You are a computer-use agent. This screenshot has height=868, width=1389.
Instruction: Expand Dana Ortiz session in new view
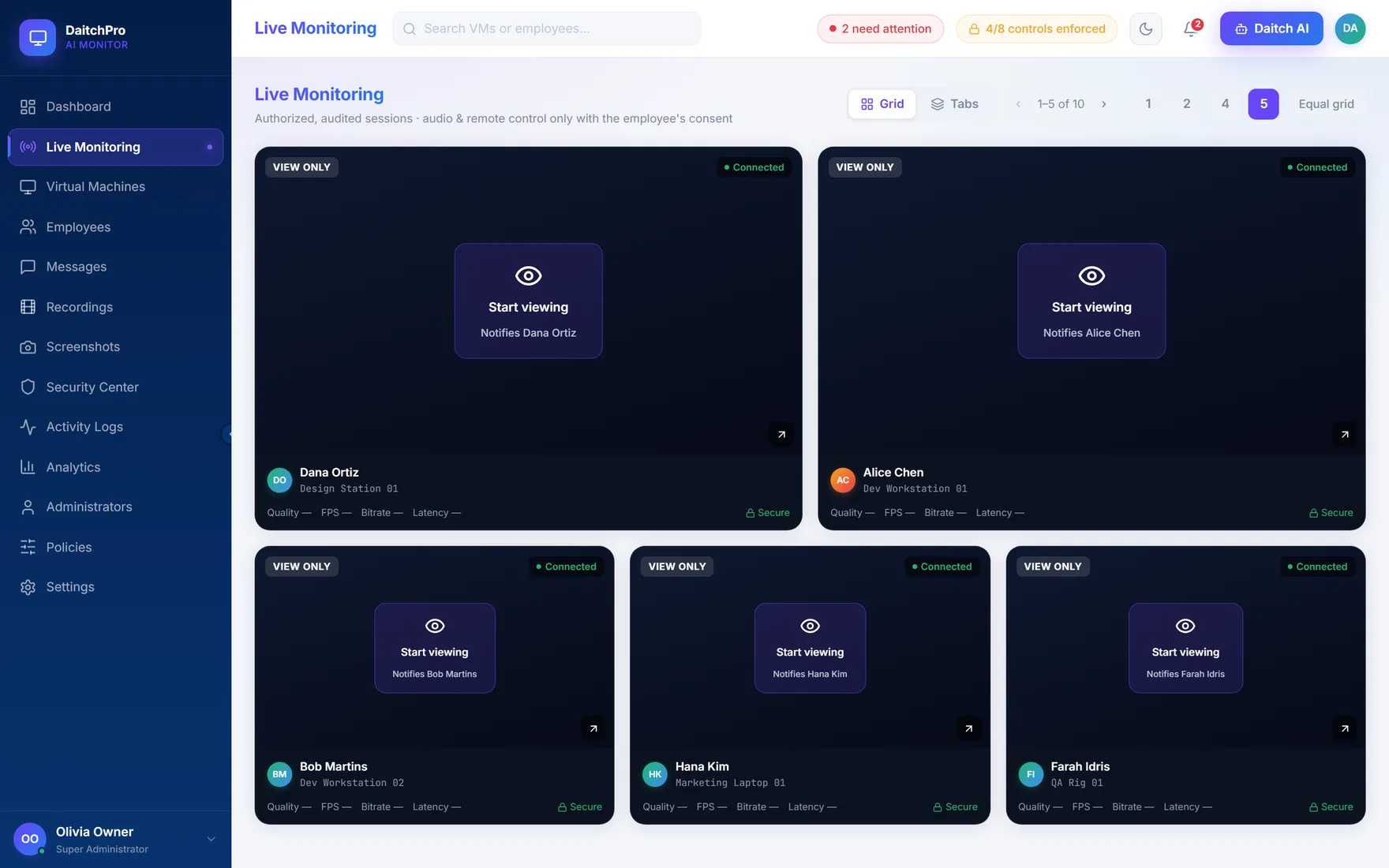[781, 435]
